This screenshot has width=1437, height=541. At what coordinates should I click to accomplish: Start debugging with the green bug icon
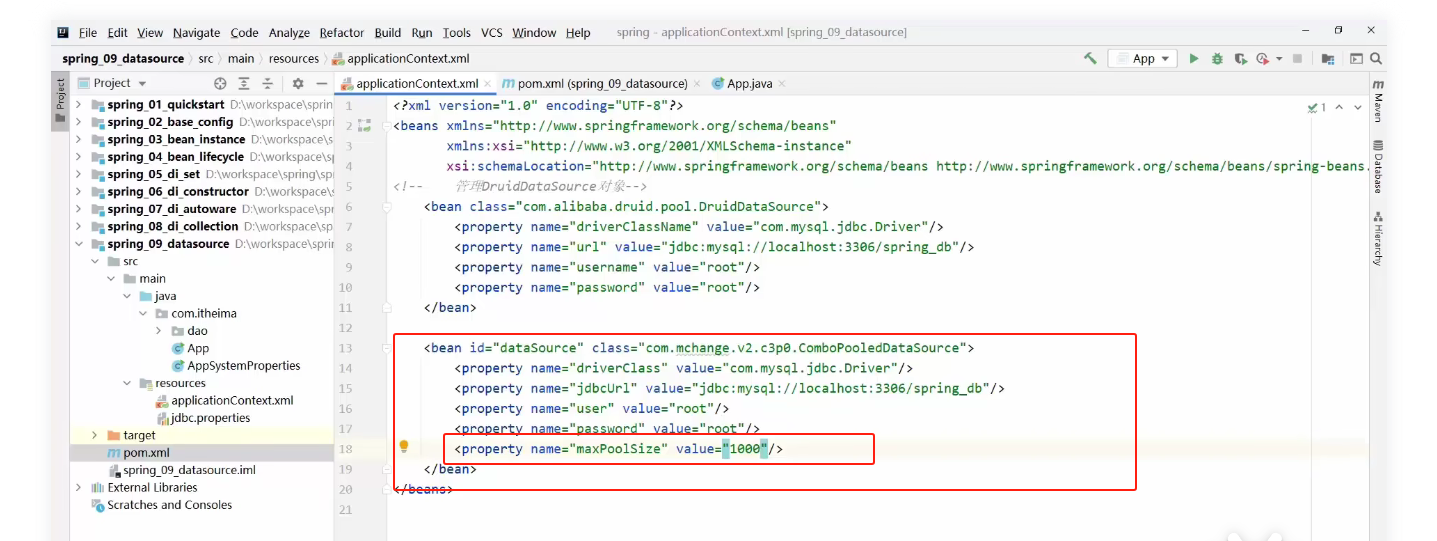[x=1217, y=59]
